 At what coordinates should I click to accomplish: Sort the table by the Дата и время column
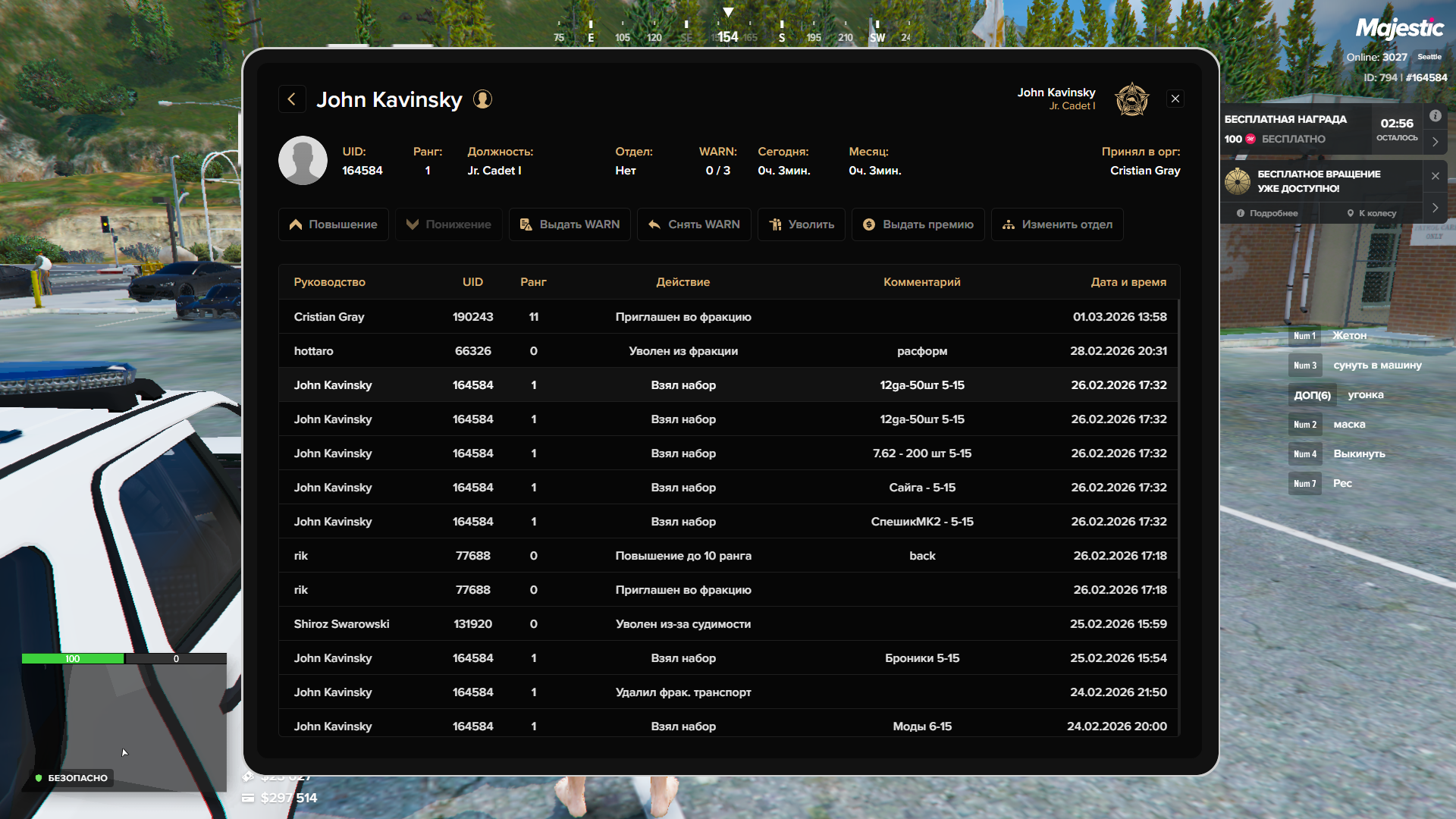tap(1128, 282)
